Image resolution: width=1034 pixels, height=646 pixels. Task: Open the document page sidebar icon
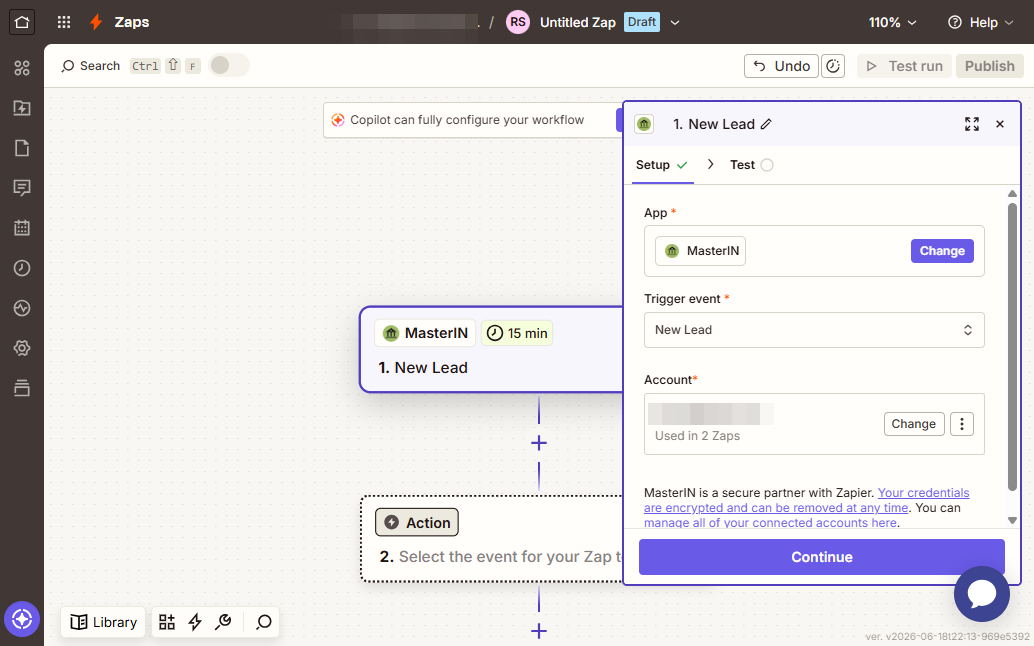click(x=22, y=148)
